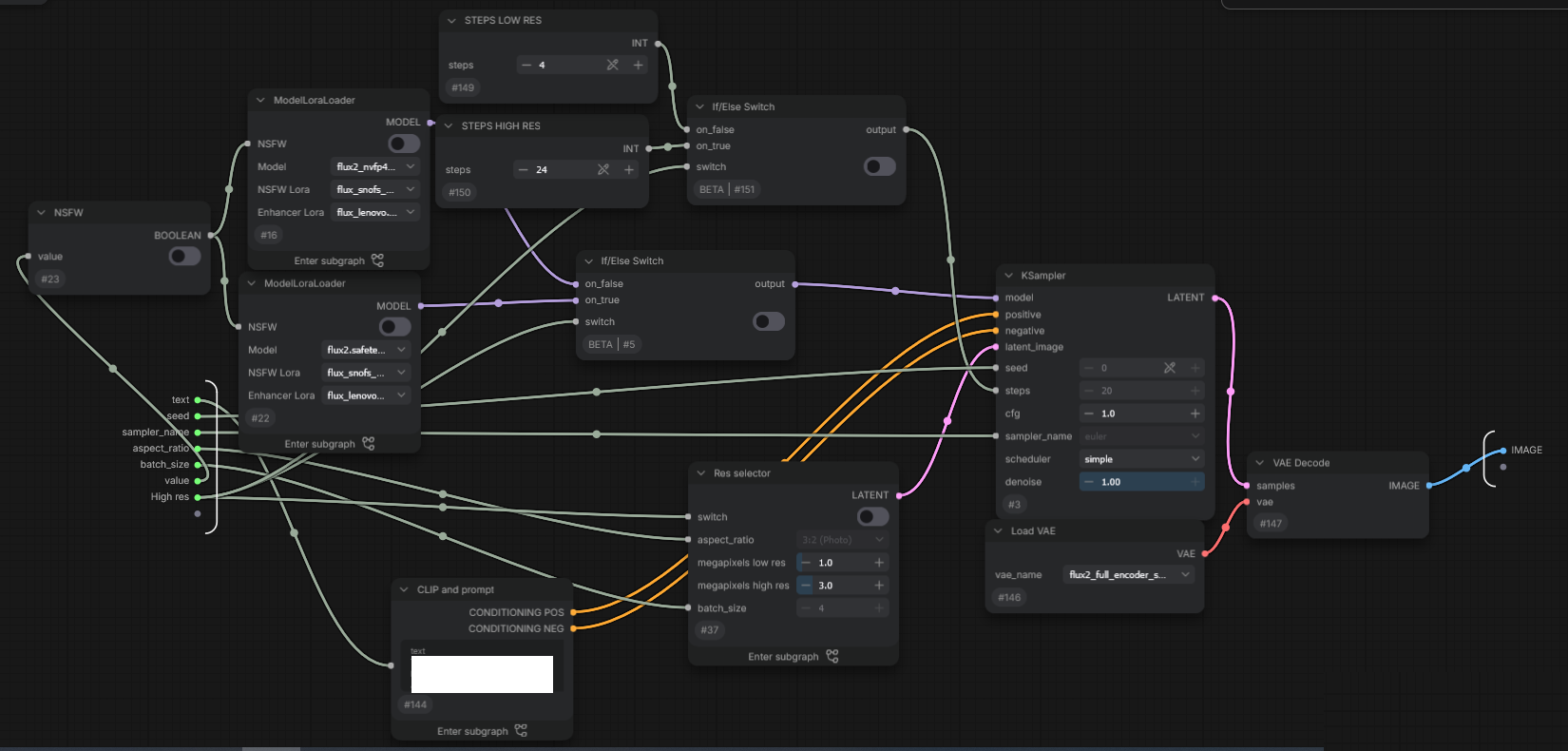Screen dimensions: 1568x751
Task: Open sampler_name dropdown in KSampler
Action: (x=1141, y=436)
